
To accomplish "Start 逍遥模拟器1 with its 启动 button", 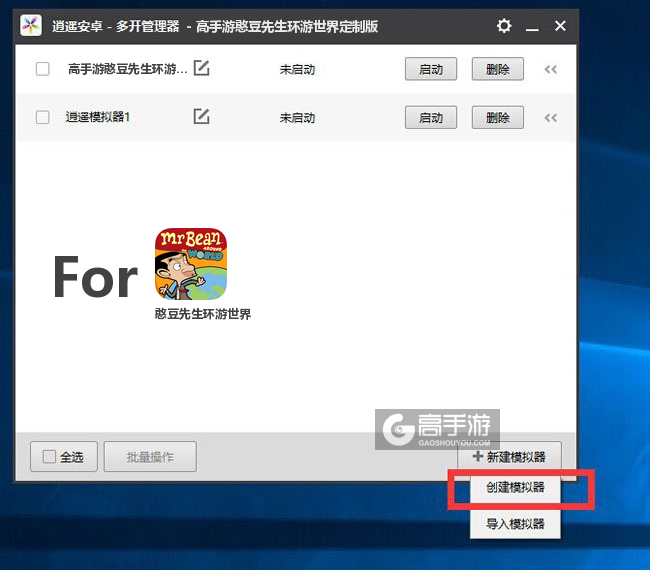I will pos(431,117).
